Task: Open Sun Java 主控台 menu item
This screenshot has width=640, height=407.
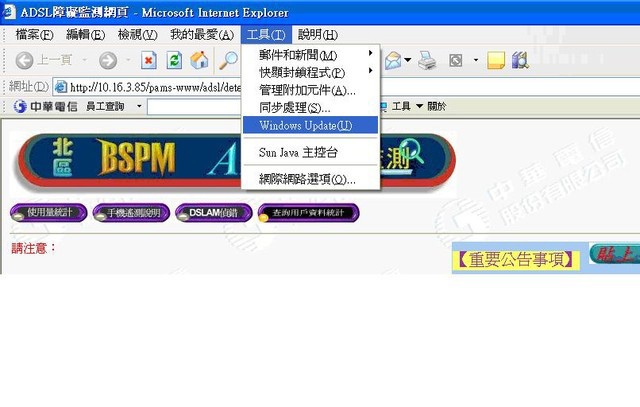Action: click(310, 152)
